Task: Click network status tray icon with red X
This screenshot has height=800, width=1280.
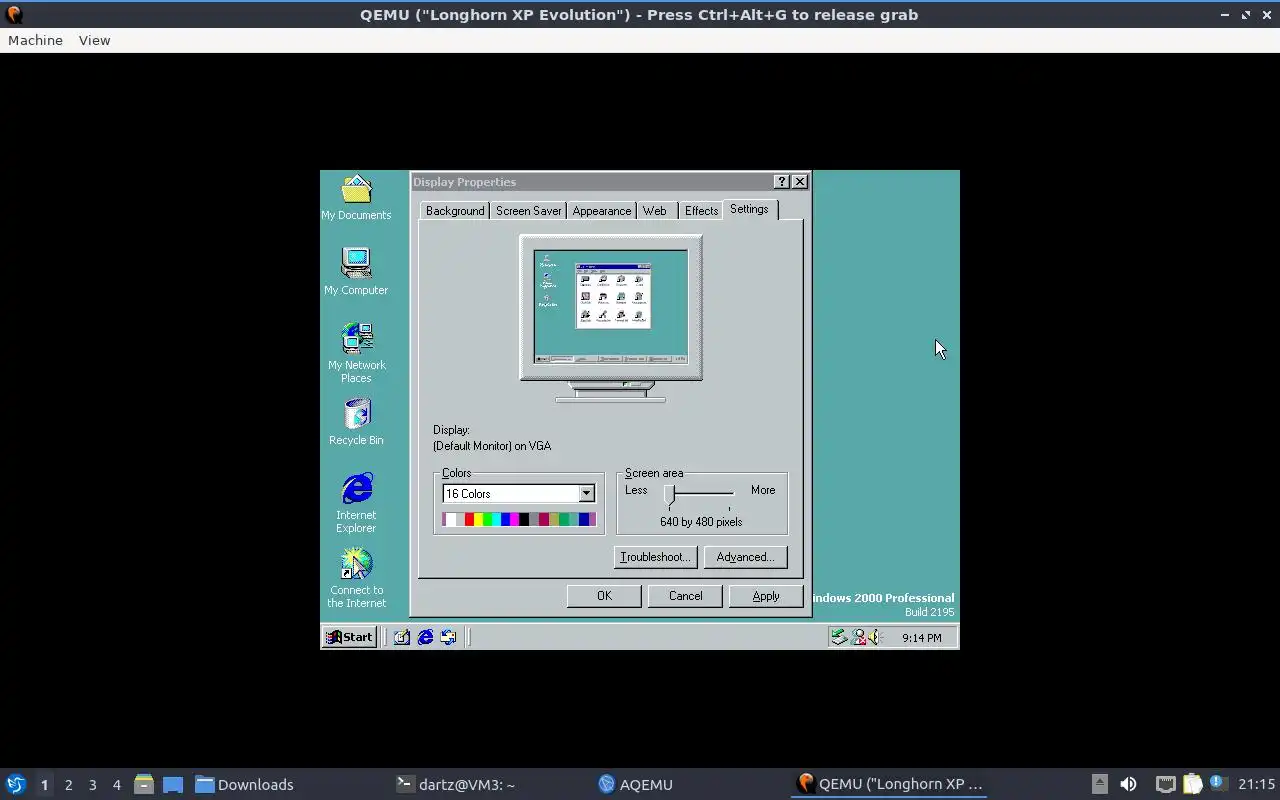Action: tap(858, 637)
